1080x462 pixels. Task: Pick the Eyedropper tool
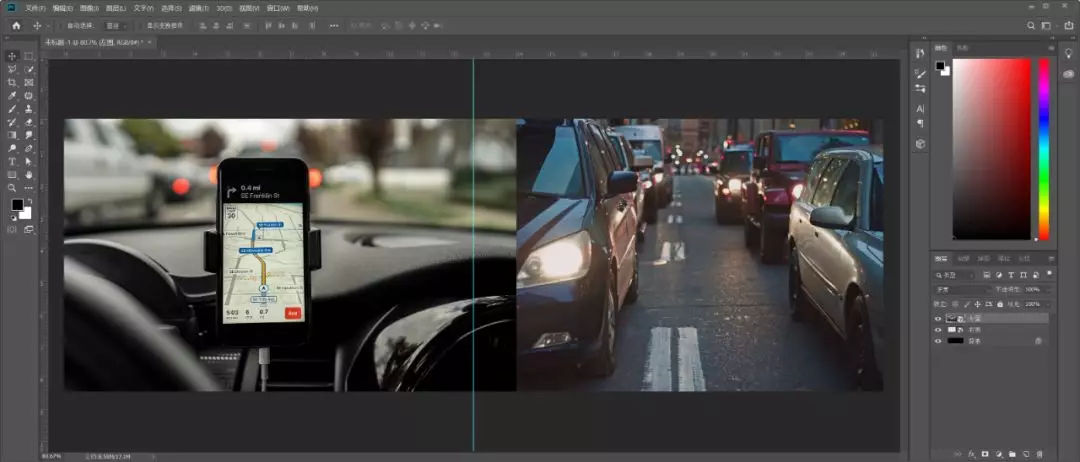(x=12, y=95)
